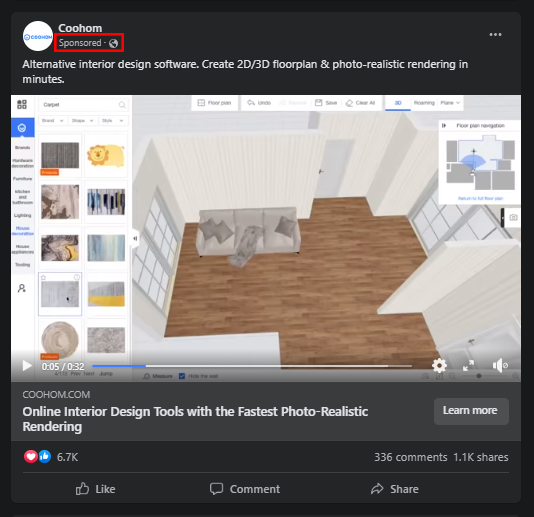Select the light gray carpet with star
This screenshot has height=517, width=534.
60,294
